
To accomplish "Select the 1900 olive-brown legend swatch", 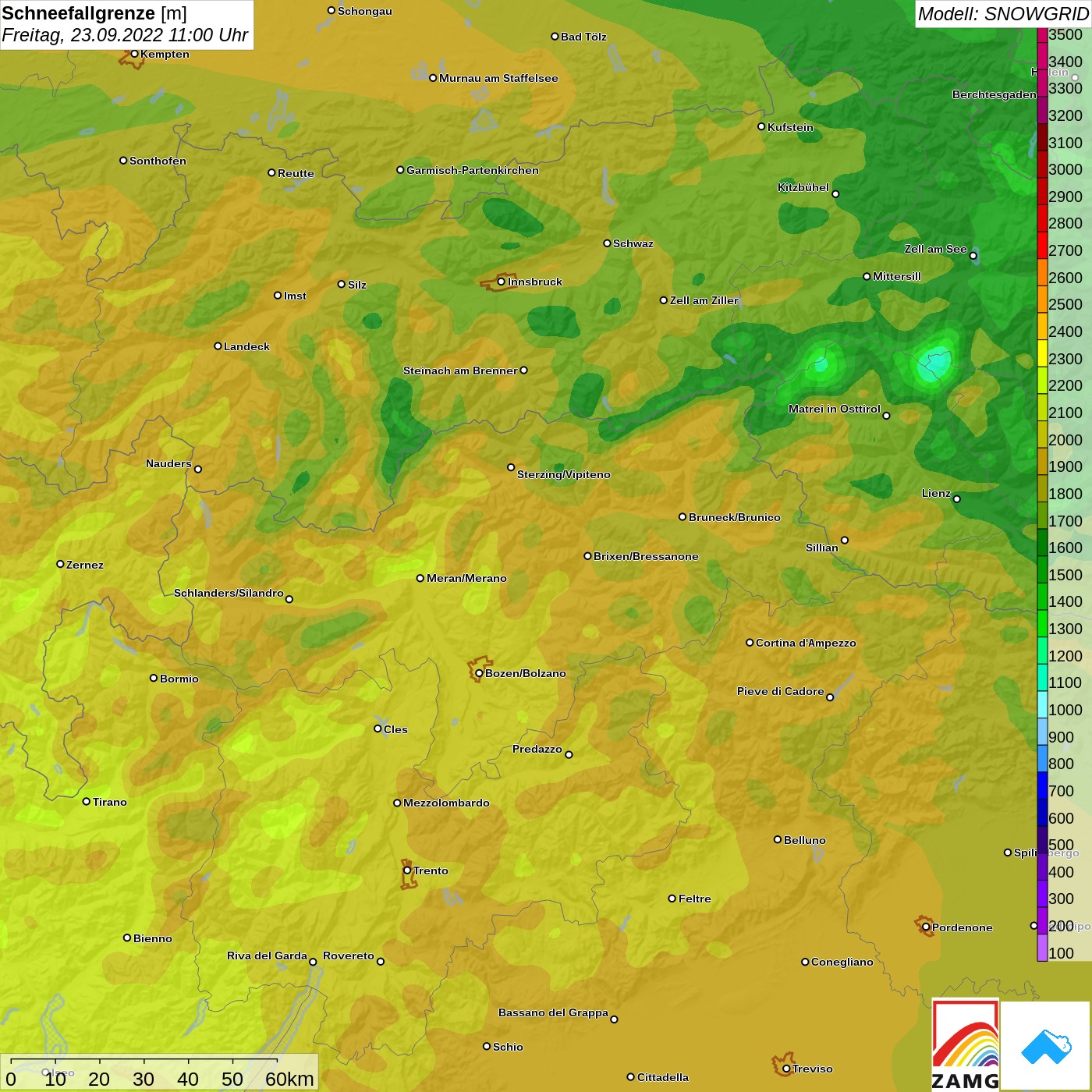I will 1042,462.
